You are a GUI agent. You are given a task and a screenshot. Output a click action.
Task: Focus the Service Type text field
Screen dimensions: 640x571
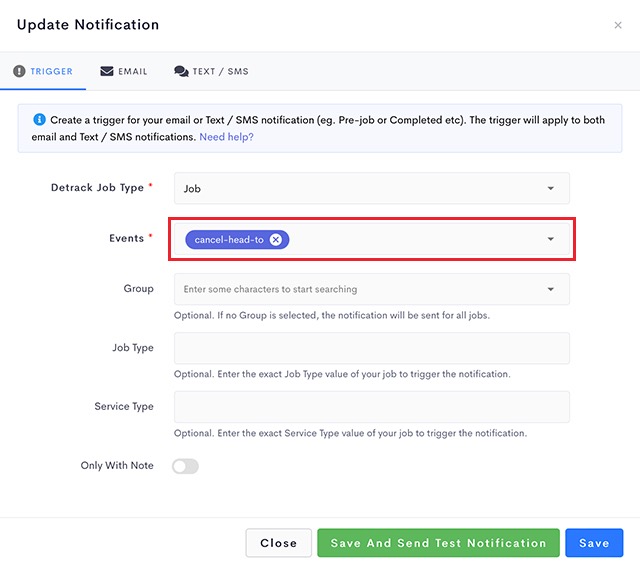coord(372,407)
